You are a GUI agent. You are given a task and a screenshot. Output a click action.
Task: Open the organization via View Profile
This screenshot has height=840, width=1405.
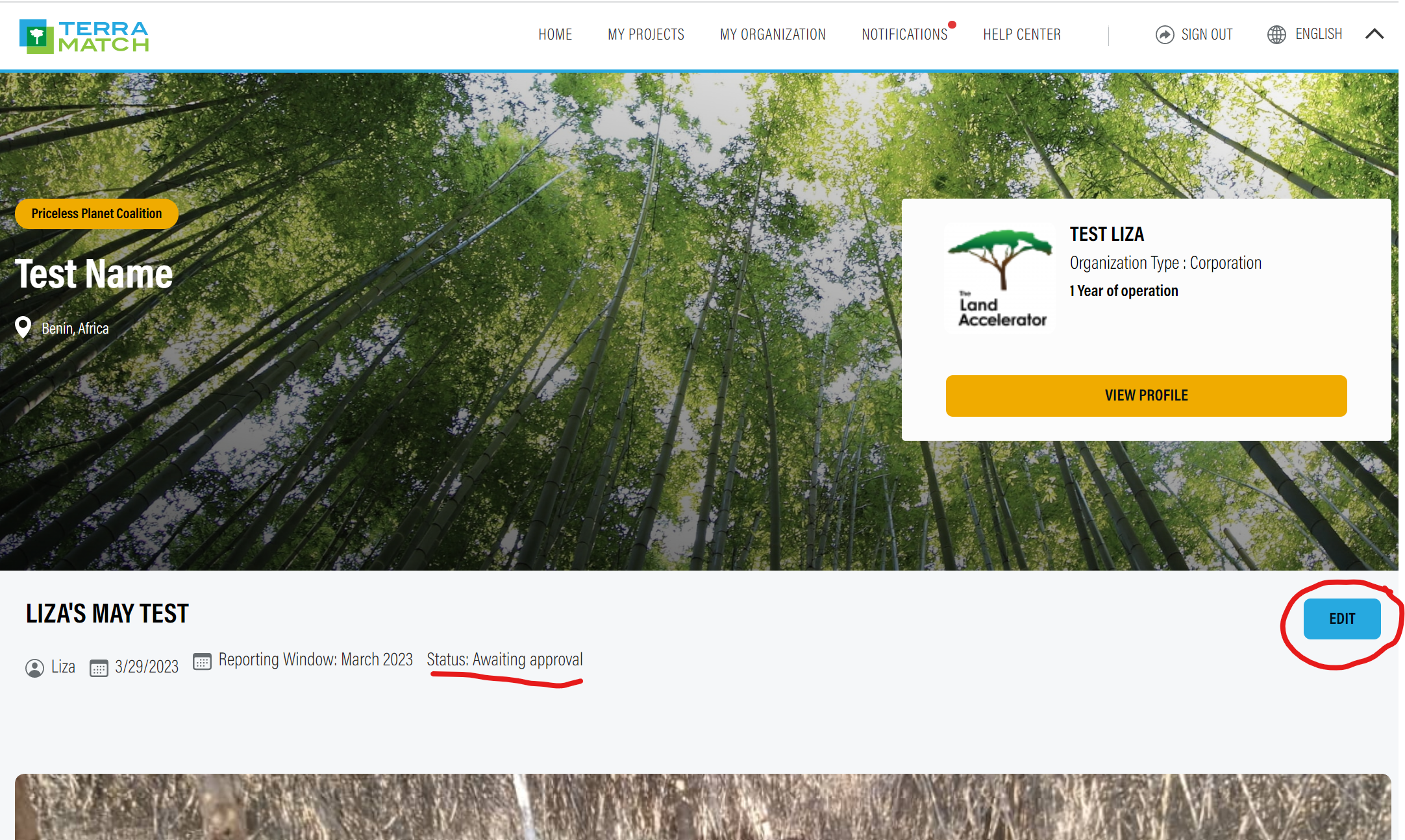[1146, 395]
